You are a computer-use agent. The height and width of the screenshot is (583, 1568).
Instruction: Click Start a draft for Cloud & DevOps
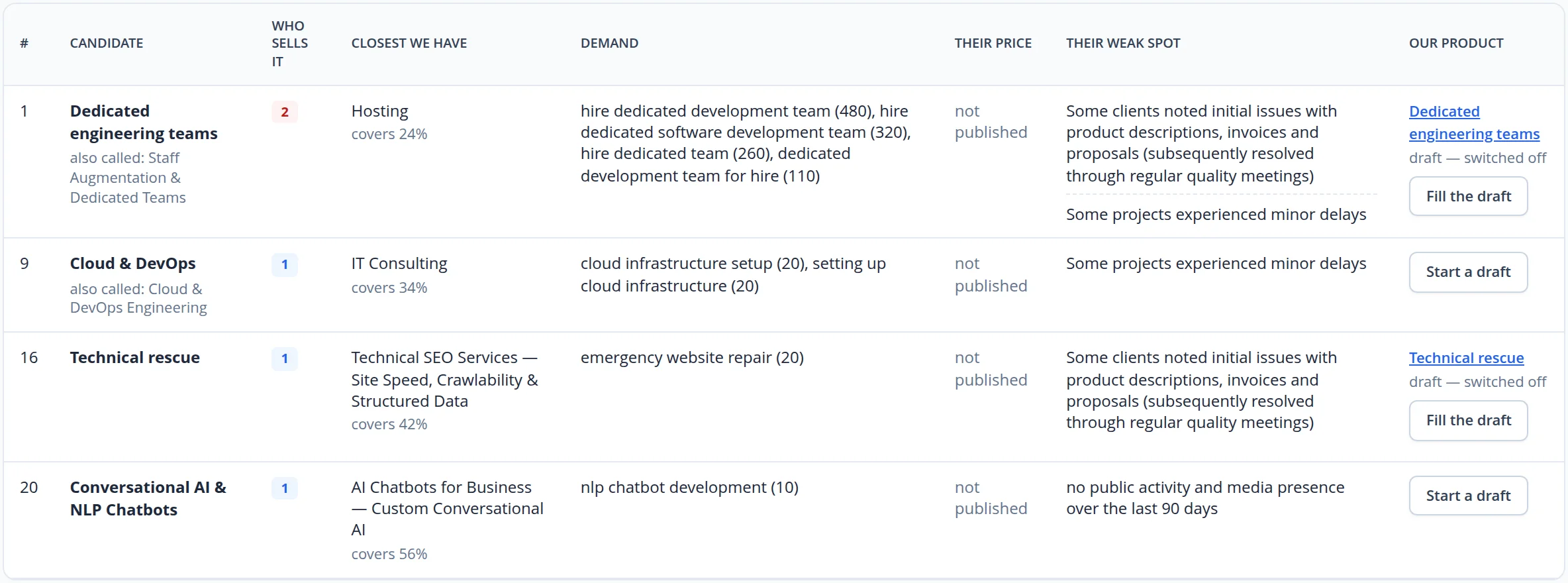(1468, 272)
